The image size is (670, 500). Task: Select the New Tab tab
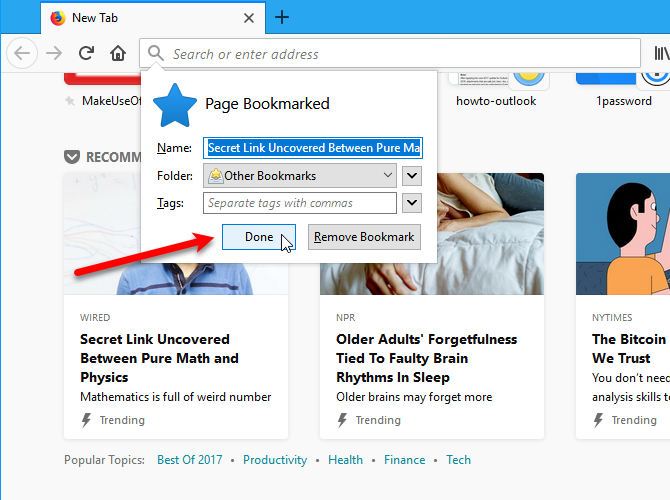(153, 18)
